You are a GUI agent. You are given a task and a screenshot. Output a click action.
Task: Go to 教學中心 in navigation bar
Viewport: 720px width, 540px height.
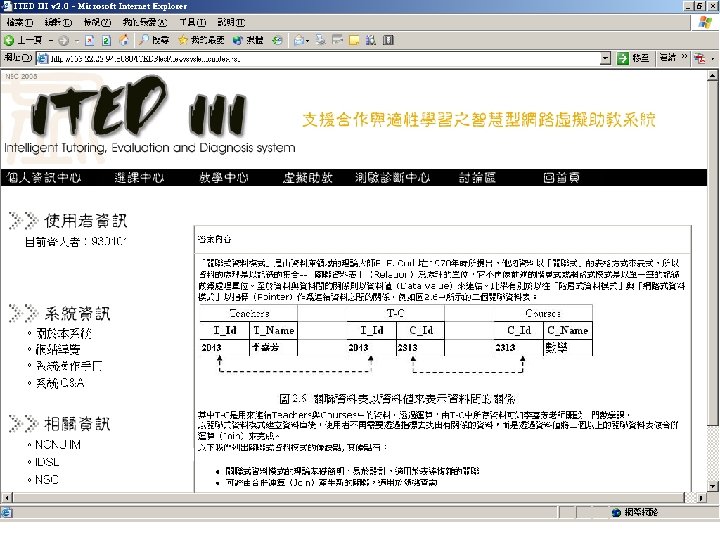(224, 178)
